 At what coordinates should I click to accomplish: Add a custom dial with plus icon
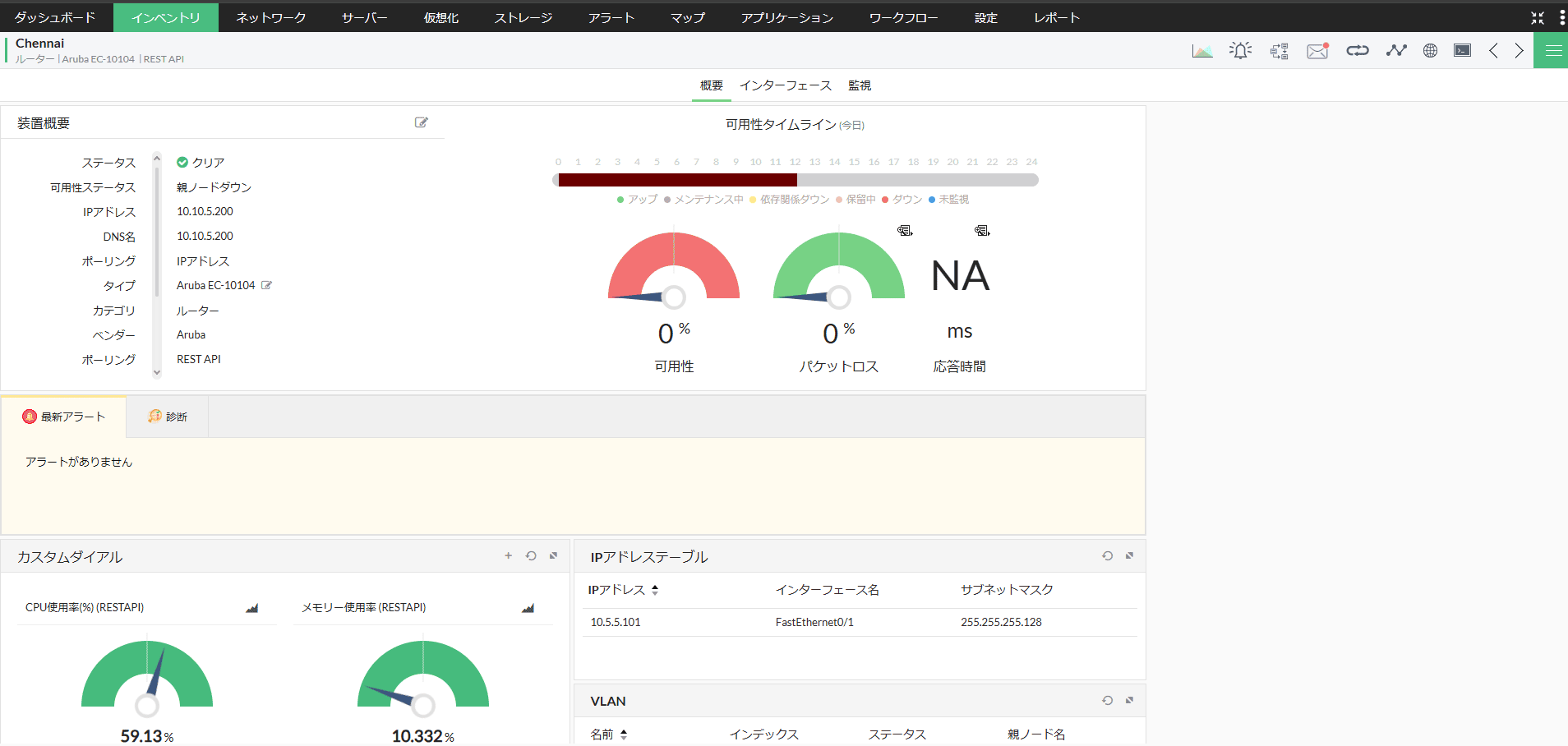point(509,556)
